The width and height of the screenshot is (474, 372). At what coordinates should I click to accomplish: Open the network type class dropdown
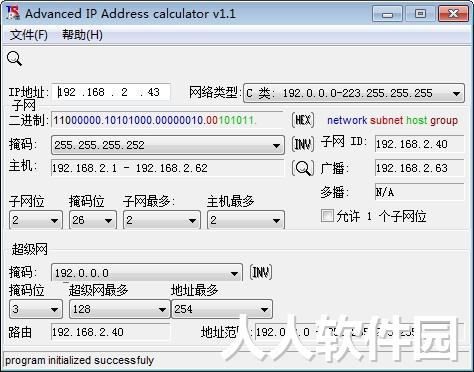coord(354,93)
